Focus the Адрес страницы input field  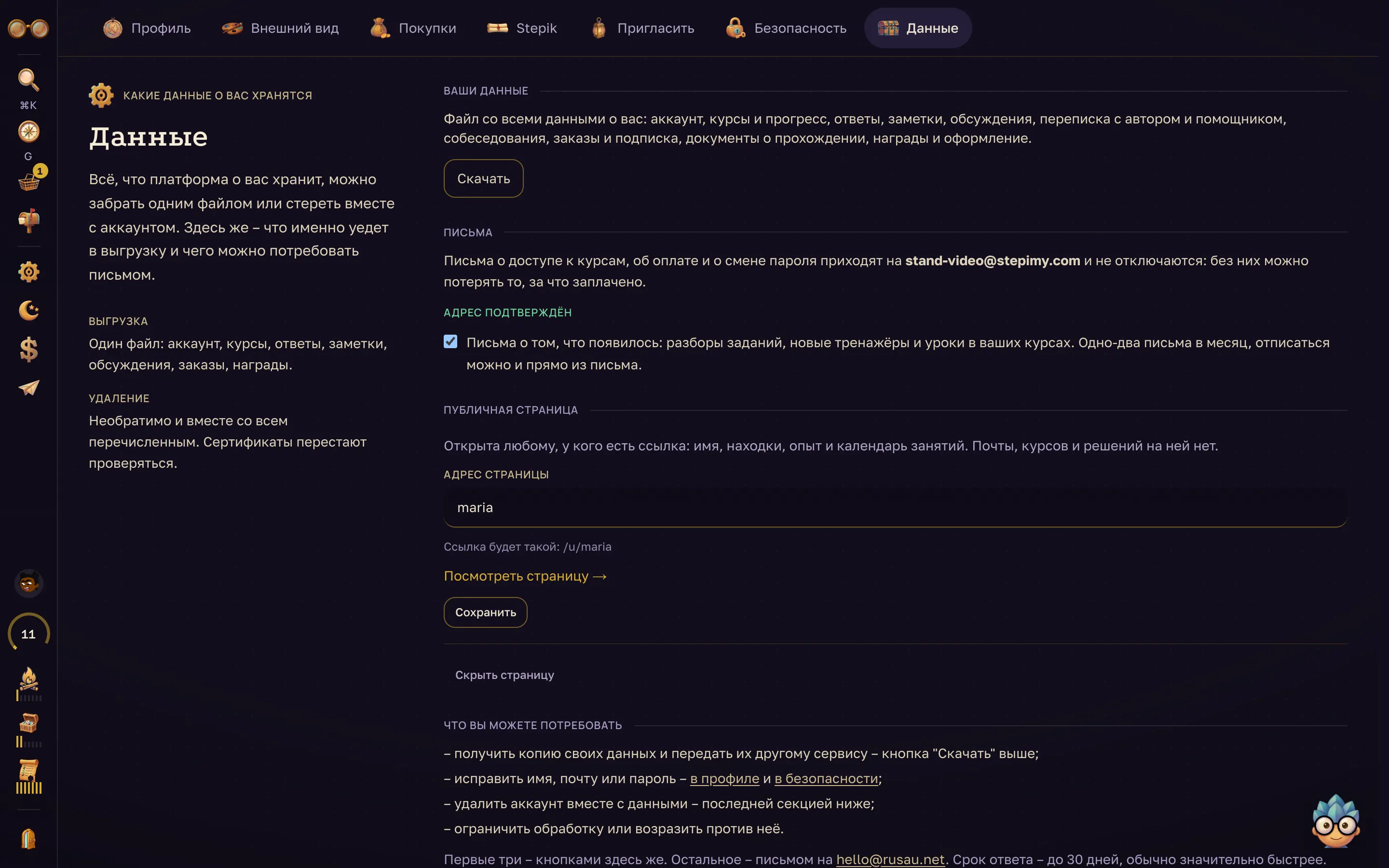click(x=895, y=507)
